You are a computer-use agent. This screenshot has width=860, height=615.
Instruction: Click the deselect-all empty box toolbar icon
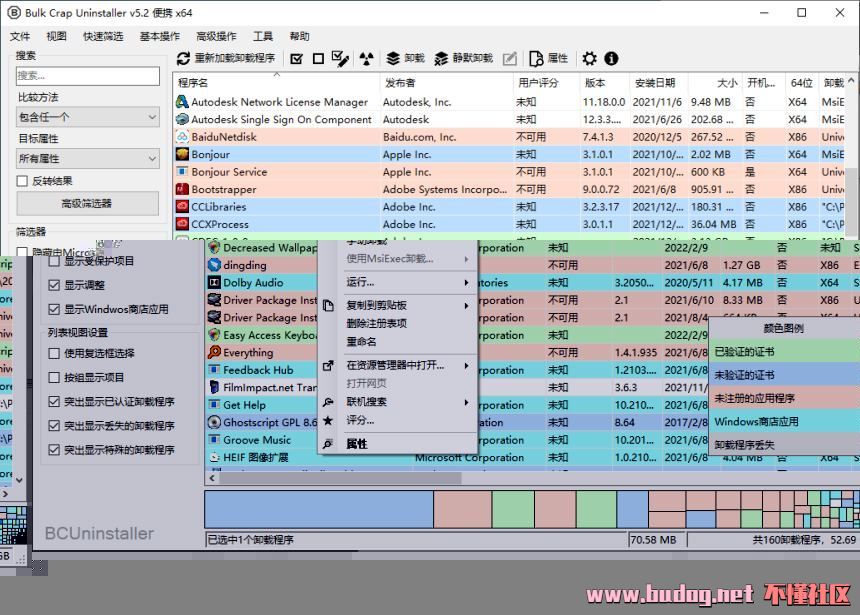[318, 59]
